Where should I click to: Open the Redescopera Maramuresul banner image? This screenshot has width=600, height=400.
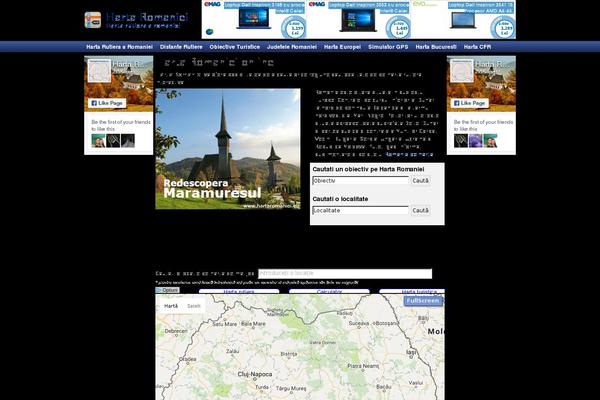point(228,149)
